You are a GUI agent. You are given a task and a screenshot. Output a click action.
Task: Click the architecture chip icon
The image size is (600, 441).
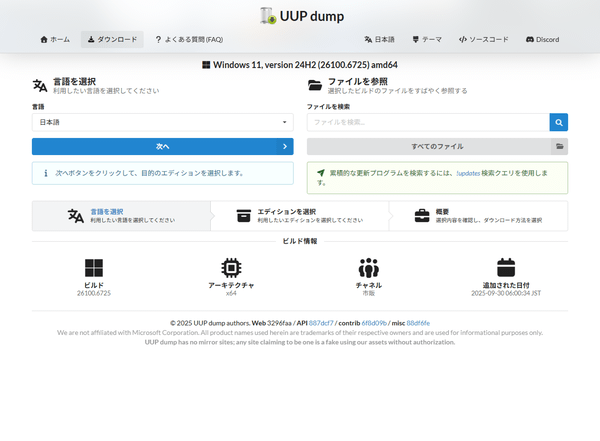231,268
